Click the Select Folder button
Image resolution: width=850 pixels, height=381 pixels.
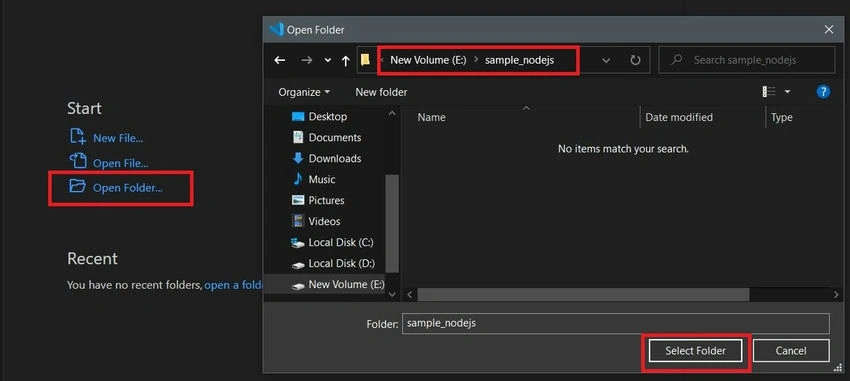(x=696, y=351)
